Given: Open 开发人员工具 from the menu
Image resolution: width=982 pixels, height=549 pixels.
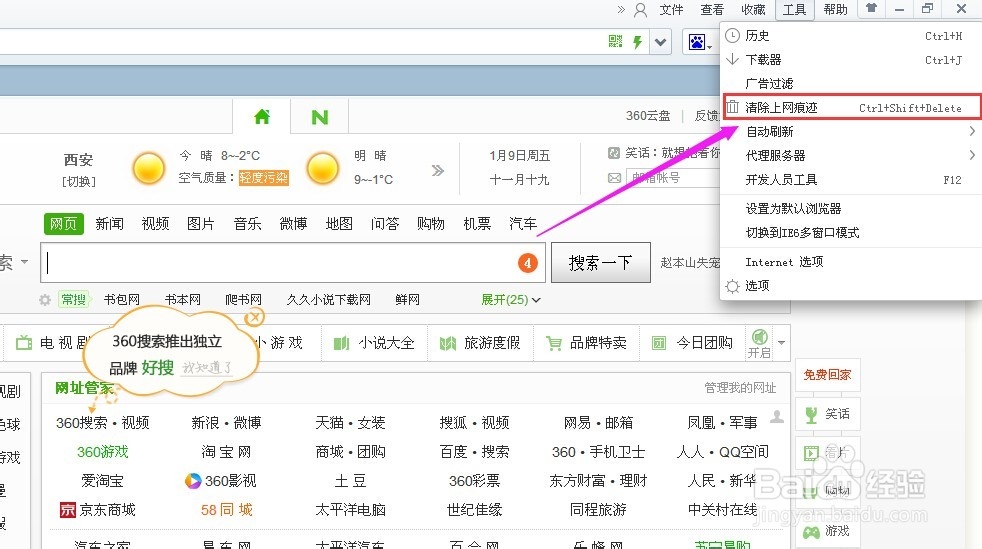Looking at the screenshot, I should (849, 180).
